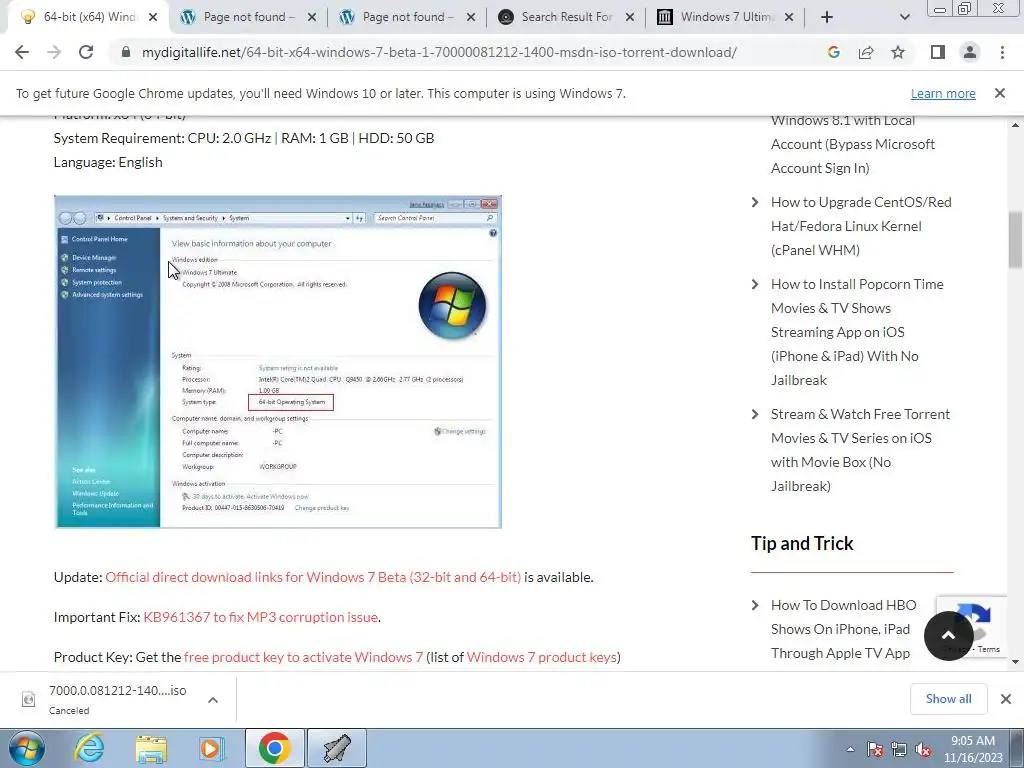Screen dimensions: 1024x768
Task: Close the Search Result For tab
Action: tap(630, 17)
